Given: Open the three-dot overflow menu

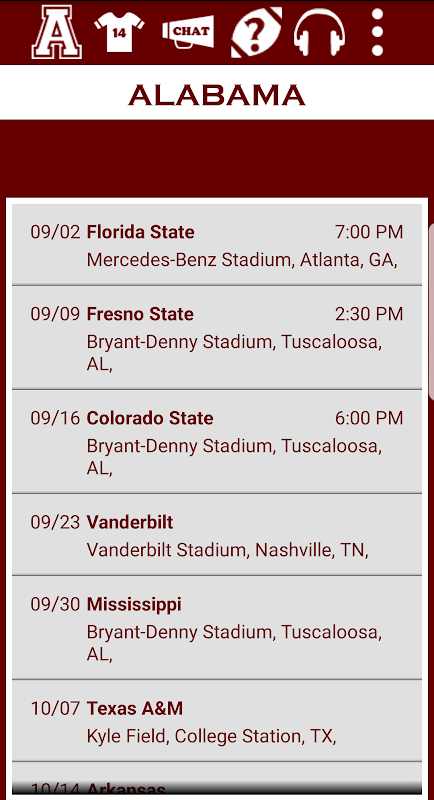Looking at the screenshot, I should pyautogui.click(x=377, y=32).
